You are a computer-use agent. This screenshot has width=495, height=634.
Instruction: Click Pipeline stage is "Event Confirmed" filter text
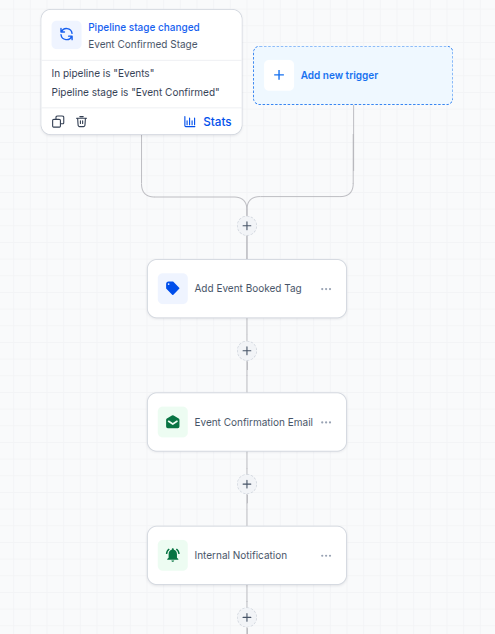pyautogui.click(x=135, y=92)
